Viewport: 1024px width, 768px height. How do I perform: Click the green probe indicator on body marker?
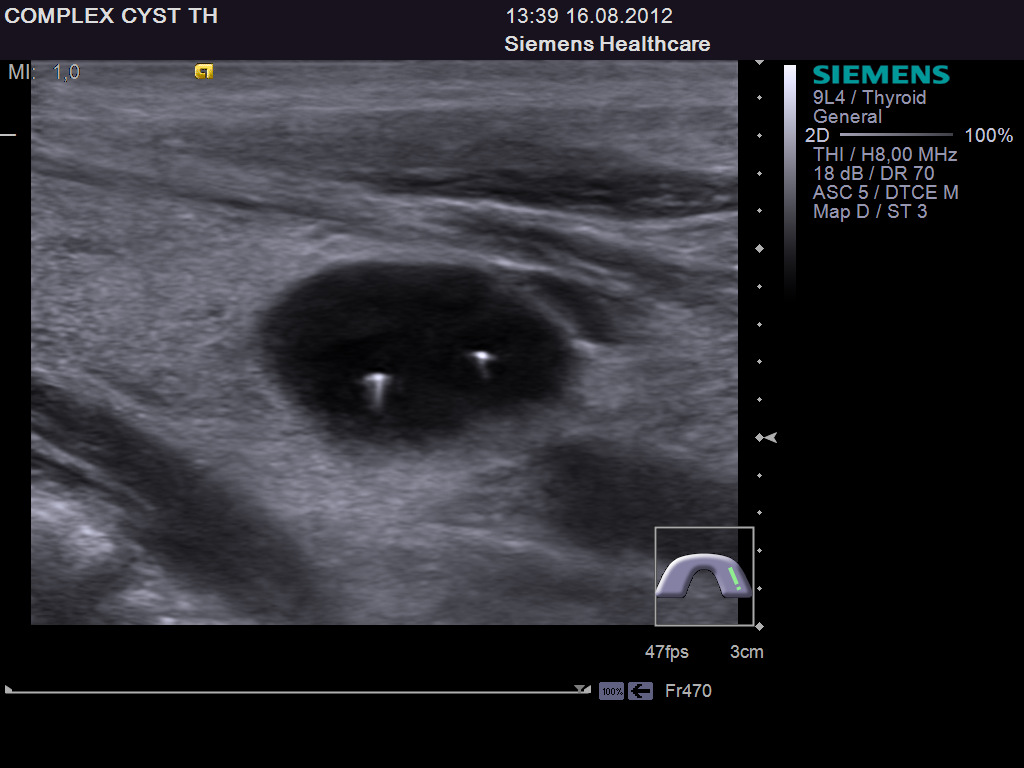pos(735,578)
